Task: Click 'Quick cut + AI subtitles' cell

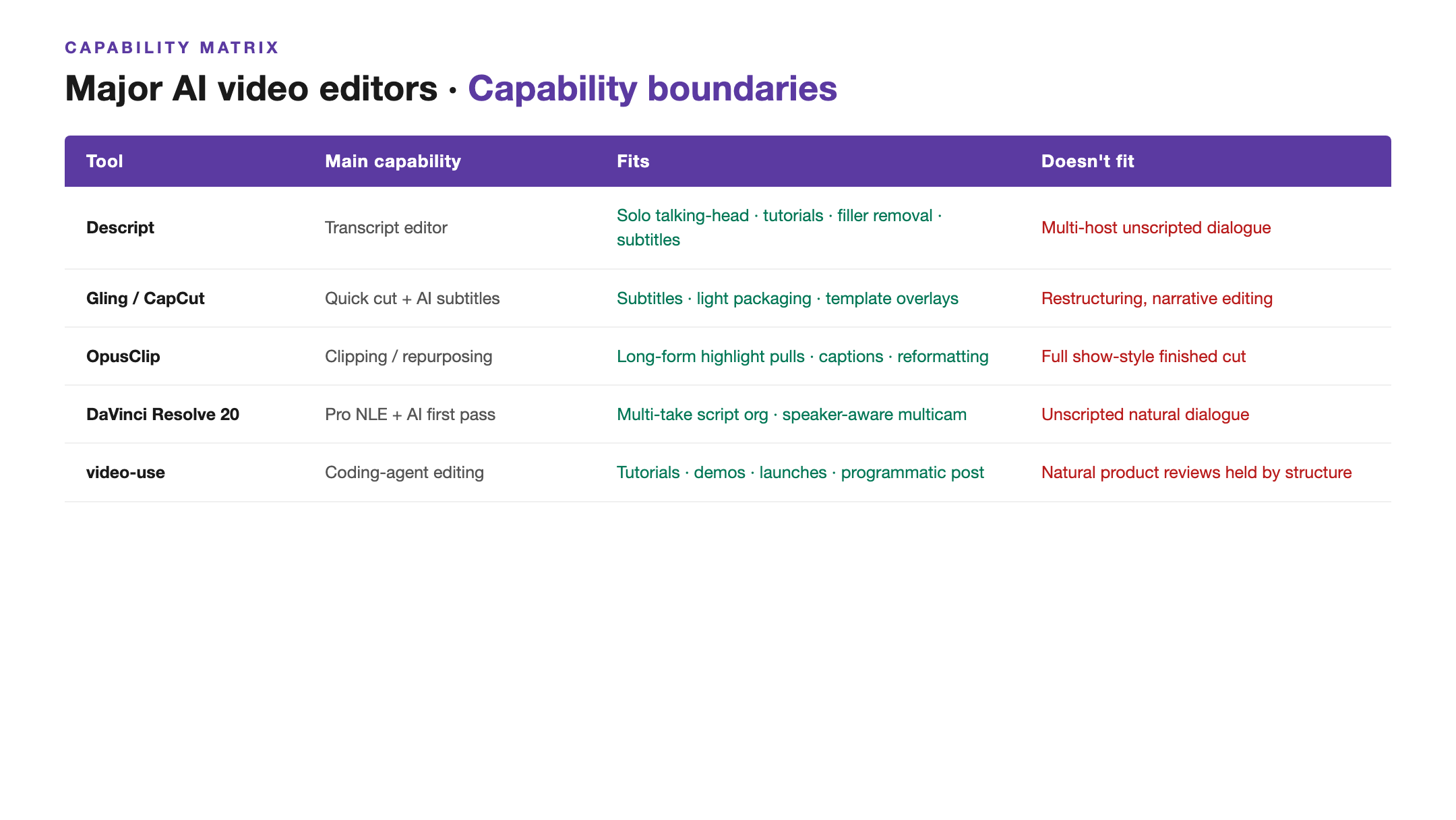Action: (x=413, y=299)
